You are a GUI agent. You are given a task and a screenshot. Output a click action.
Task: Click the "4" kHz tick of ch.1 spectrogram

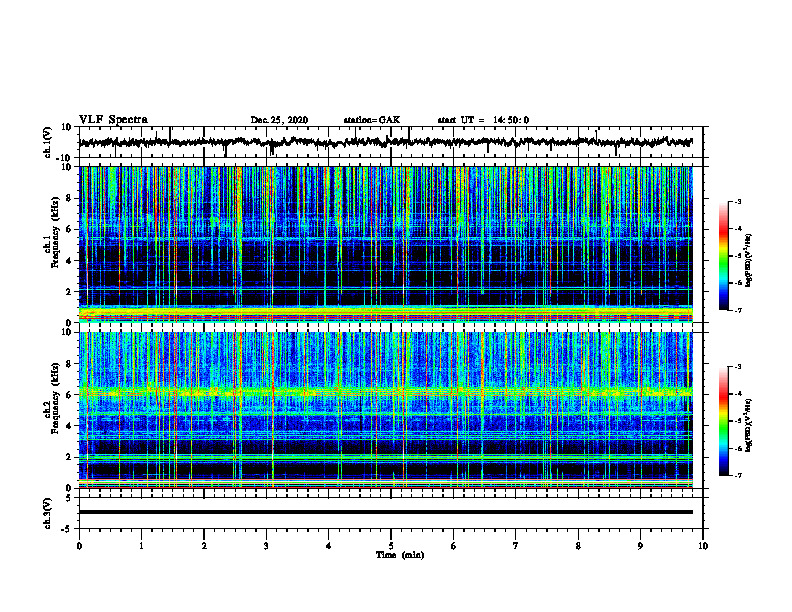point(70,261)
